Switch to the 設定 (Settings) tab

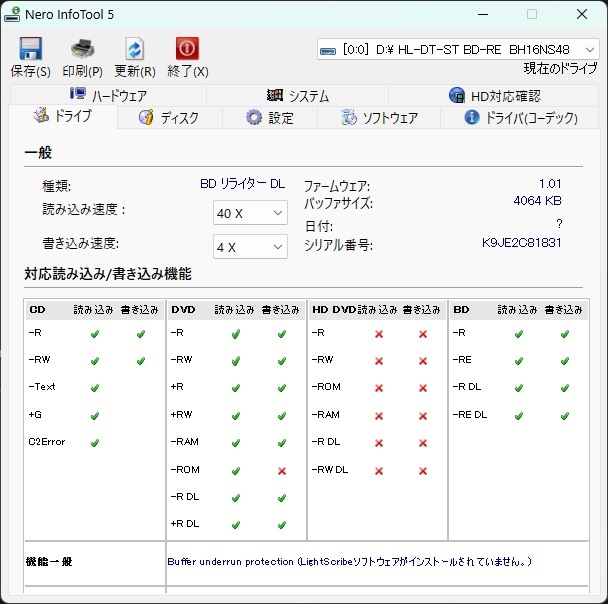[x=270, y=118]
